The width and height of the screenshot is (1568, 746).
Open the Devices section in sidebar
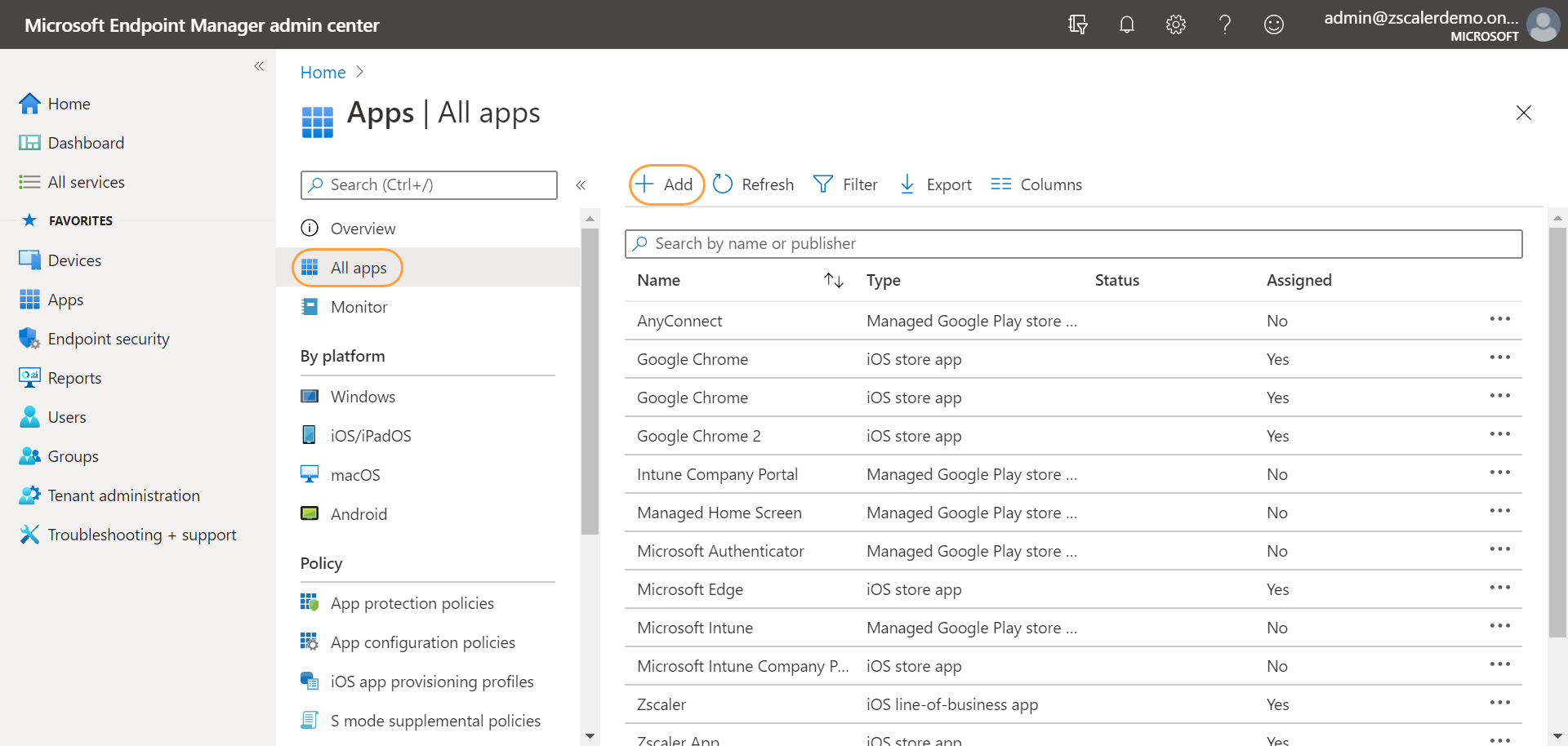coord(73,260)
